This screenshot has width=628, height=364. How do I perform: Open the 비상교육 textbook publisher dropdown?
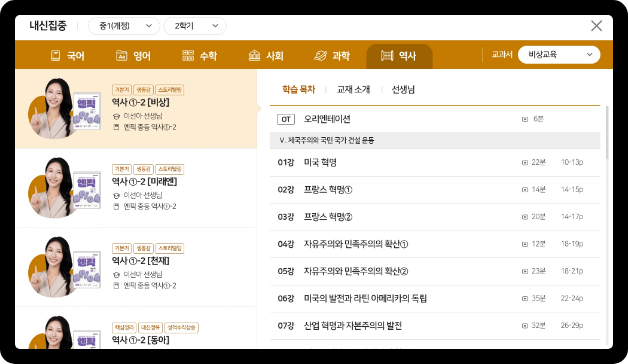coord(559,55)
